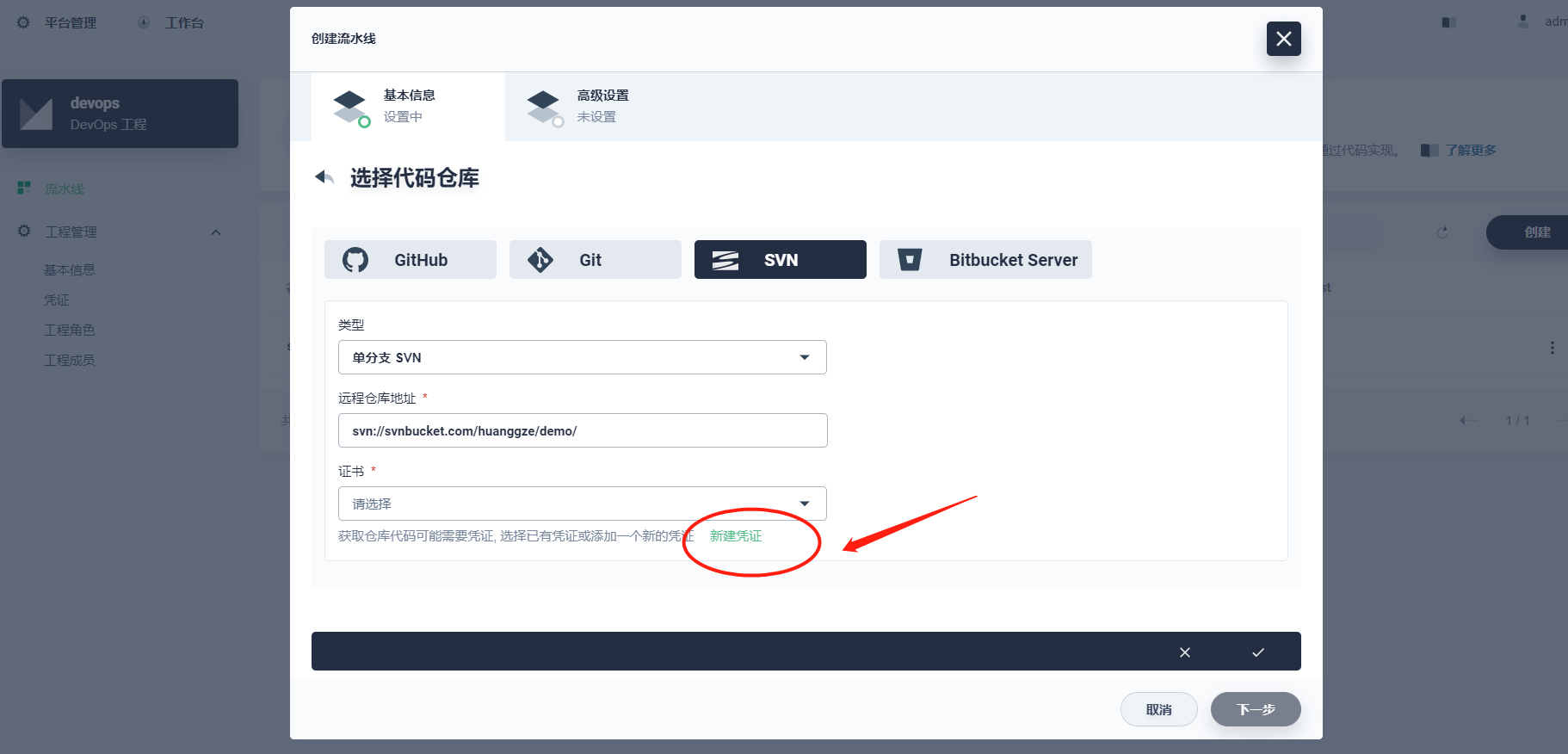Click the 流水线 sidebar icon
Screen dimensions: 1568x754
tap(24, 188)
